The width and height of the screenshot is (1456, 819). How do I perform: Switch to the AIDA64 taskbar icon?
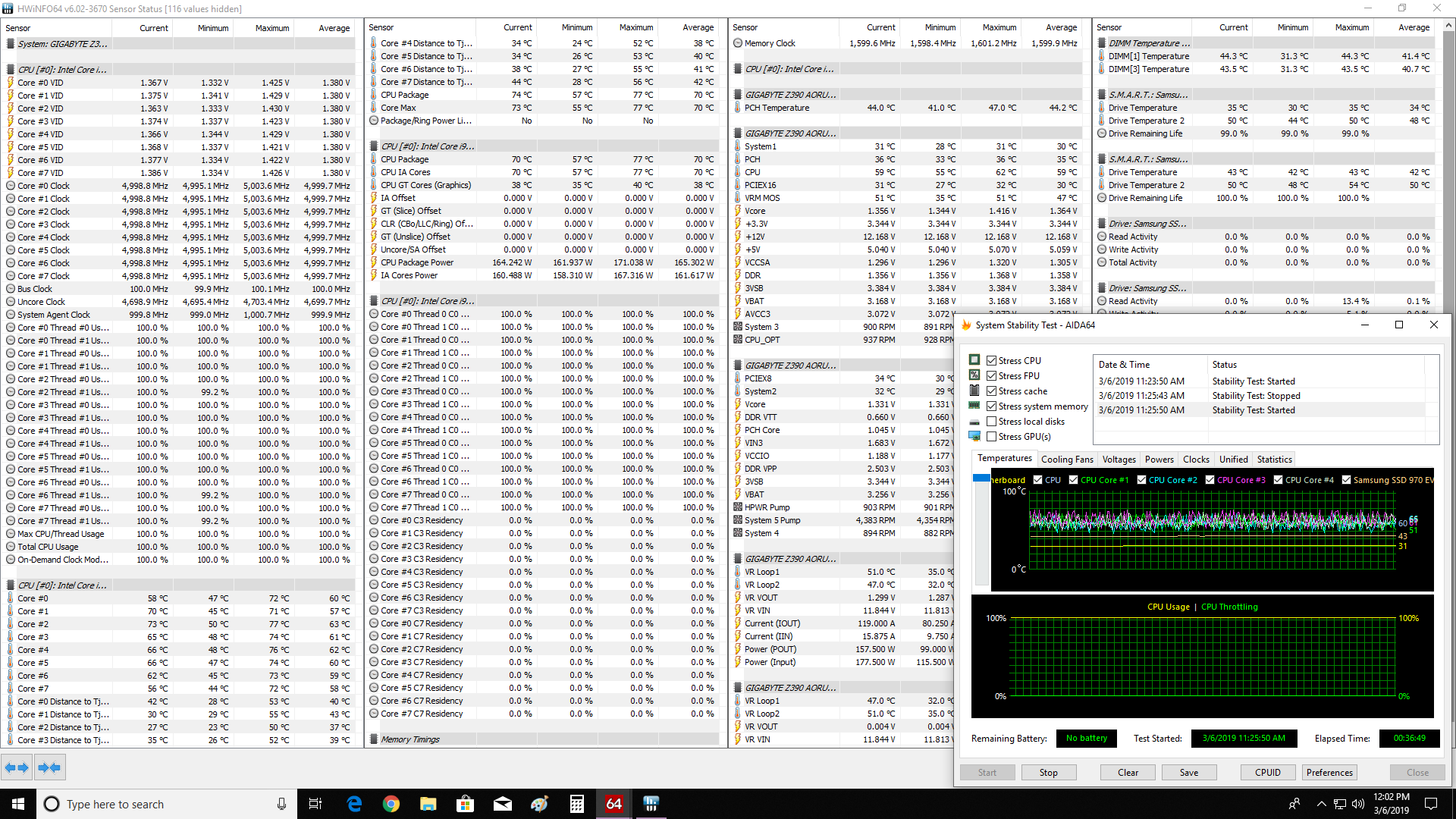[613, 804]
